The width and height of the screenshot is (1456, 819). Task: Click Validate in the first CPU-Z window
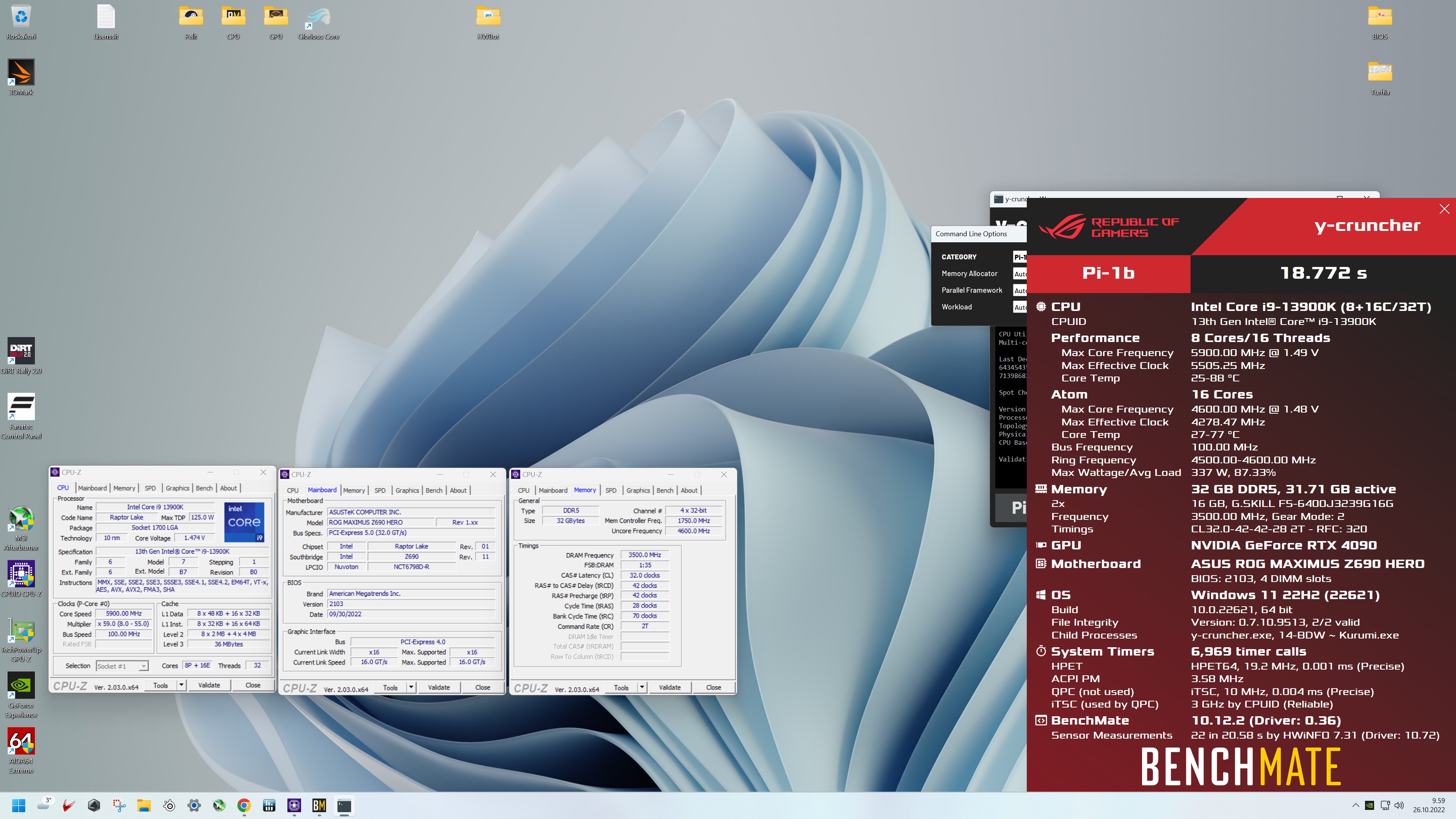[209, 685]
